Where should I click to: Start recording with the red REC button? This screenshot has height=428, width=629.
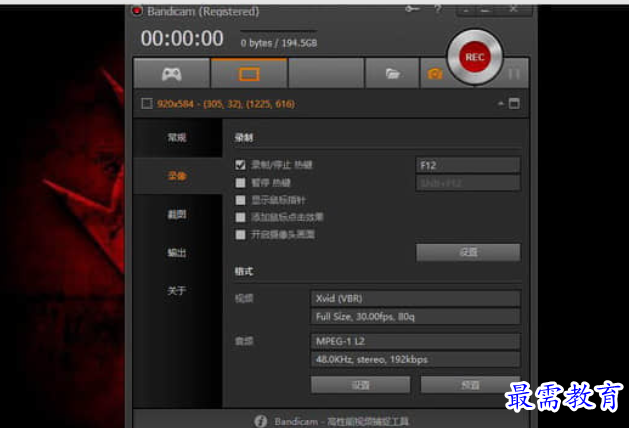coord(475,57)
